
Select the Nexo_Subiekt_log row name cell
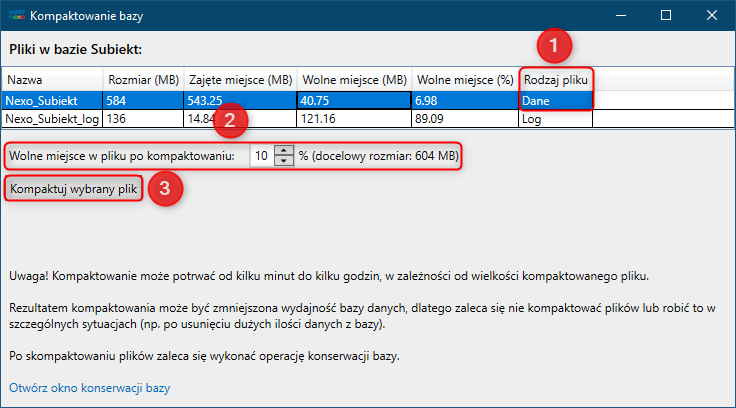(x=52, y=119)
